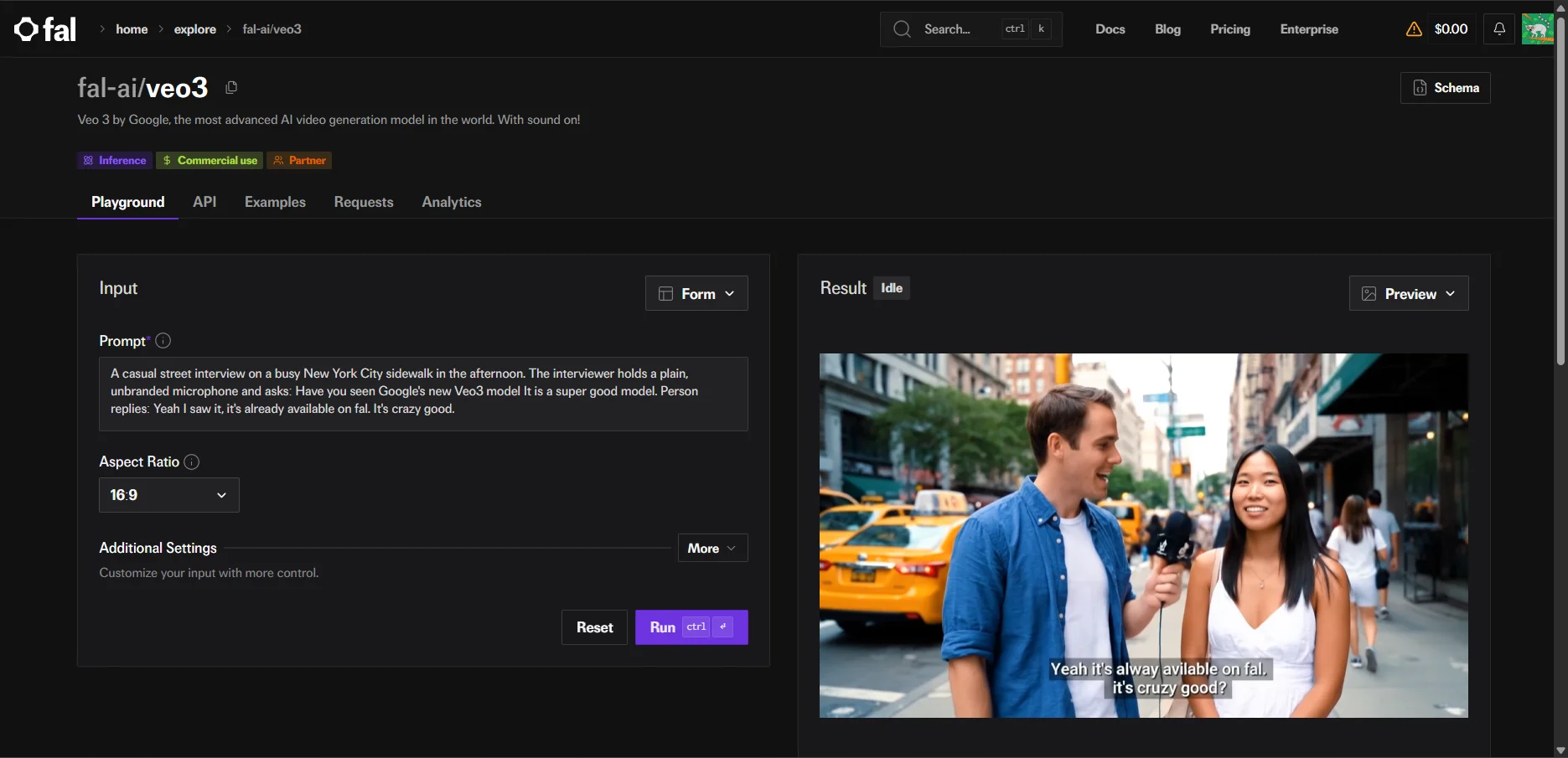Click the user avatar in the header
Image resolution: width=1568 pixels, height=758 pixels.
1537,29
